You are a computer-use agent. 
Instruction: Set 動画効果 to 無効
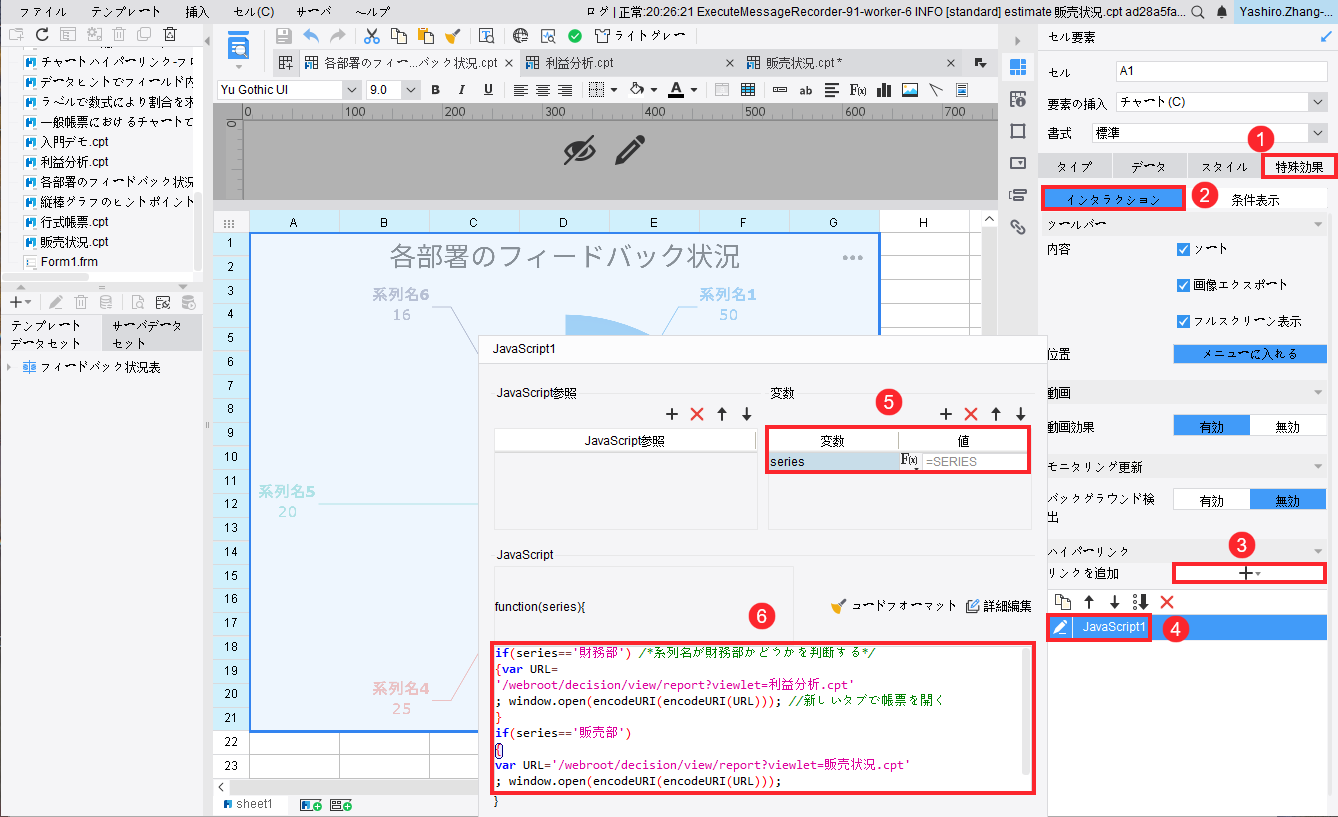(1288, 427)
